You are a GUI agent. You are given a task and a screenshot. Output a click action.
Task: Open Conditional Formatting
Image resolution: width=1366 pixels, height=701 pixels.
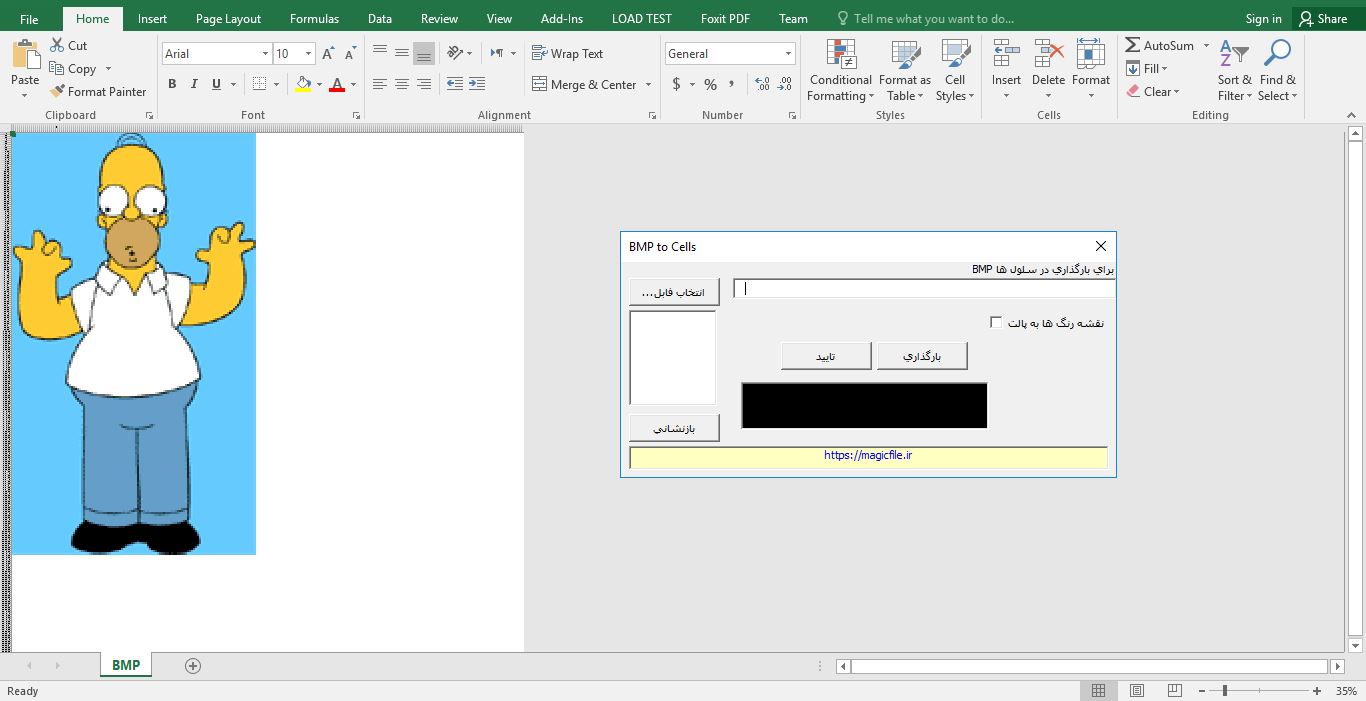tap(841, 70)
